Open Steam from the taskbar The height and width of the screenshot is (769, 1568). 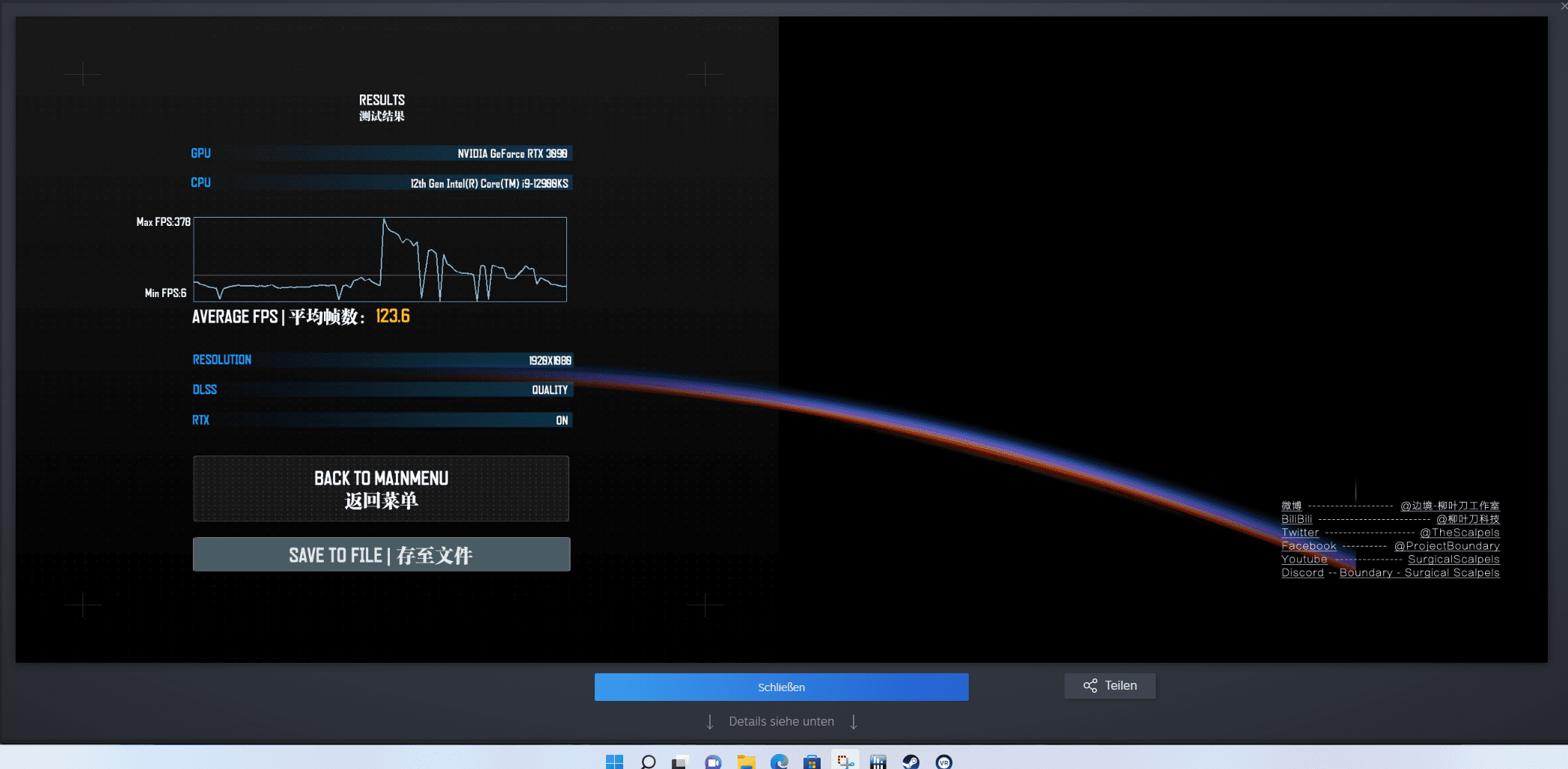(910, 762)
